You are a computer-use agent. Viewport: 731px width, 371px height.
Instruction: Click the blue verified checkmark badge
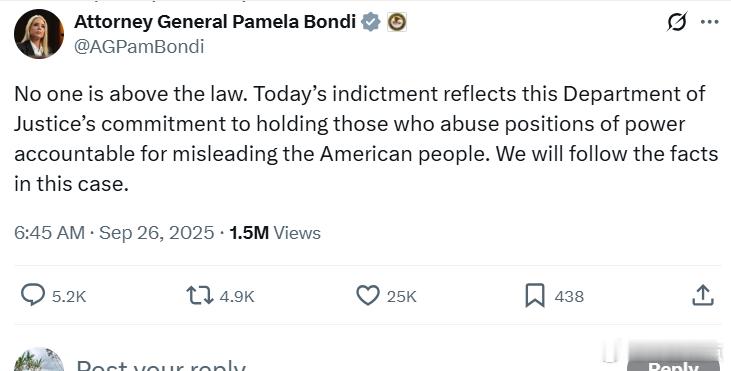point(371,22)
